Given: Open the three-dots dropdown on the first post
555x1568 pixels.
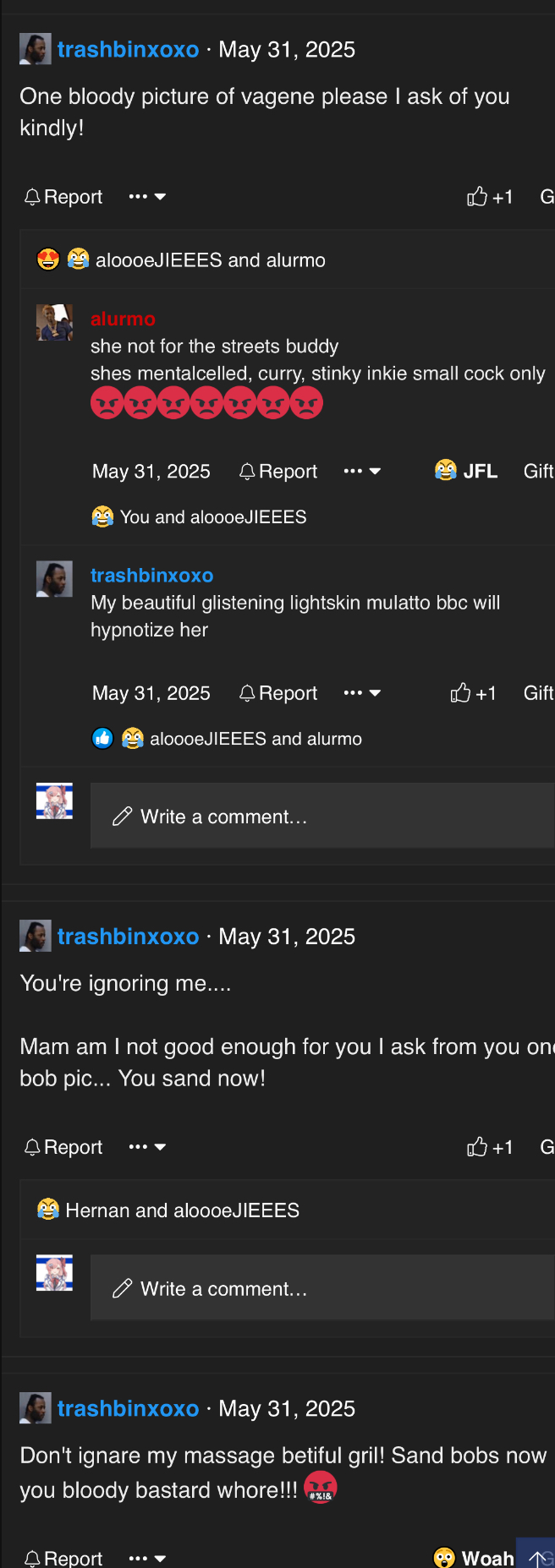Looking at the screenshot, I should pos(147,197).
